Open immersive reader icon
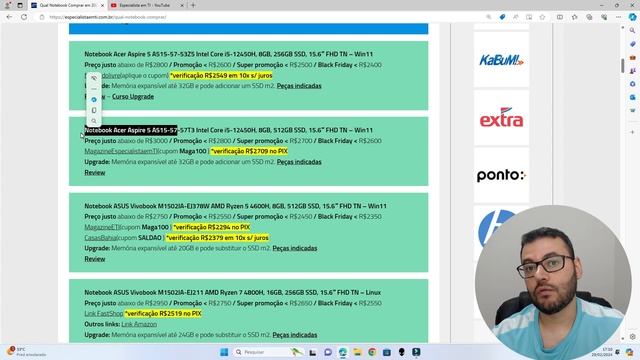This screenshot has height=360, width=640. (529, 17)
